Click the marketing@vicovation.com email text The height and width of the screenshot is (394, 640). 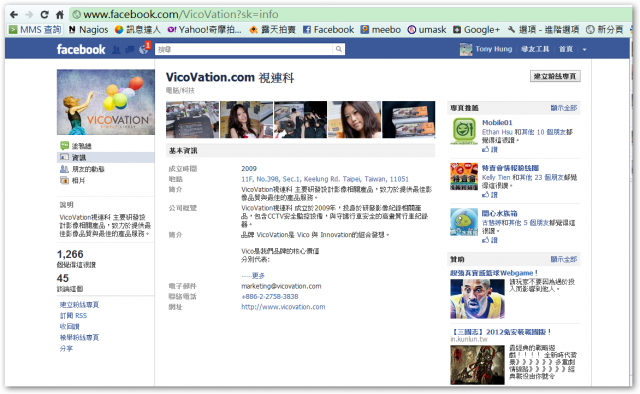(281, 286)
